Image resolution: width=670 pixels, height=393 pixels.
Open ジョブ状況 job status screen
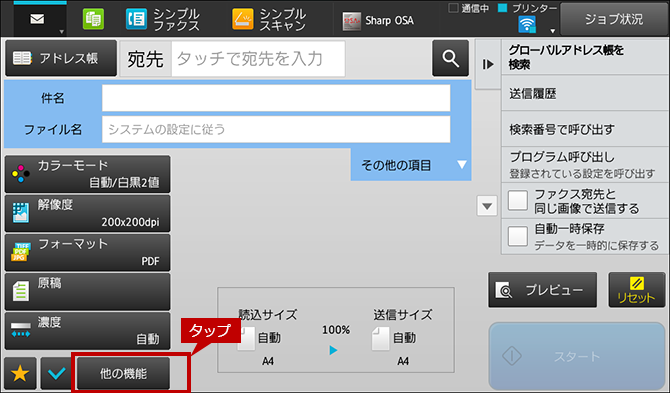(614, 19)
